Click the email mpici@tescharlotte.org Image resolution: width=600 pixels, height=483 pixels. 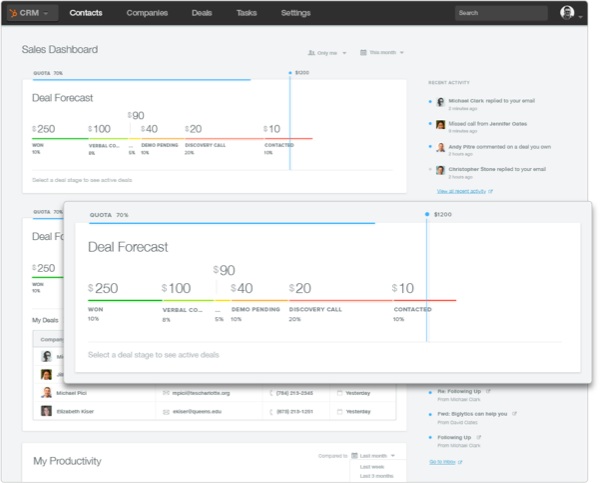(201, 393)
